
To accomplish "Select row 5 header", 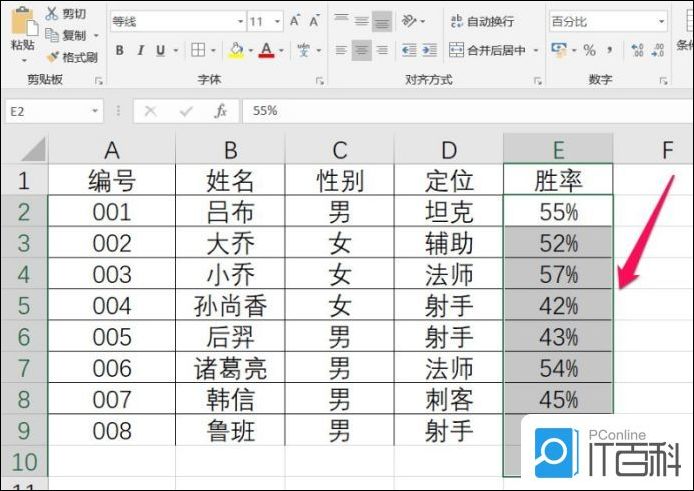I will pyautogui.click(x=24, y=305).
